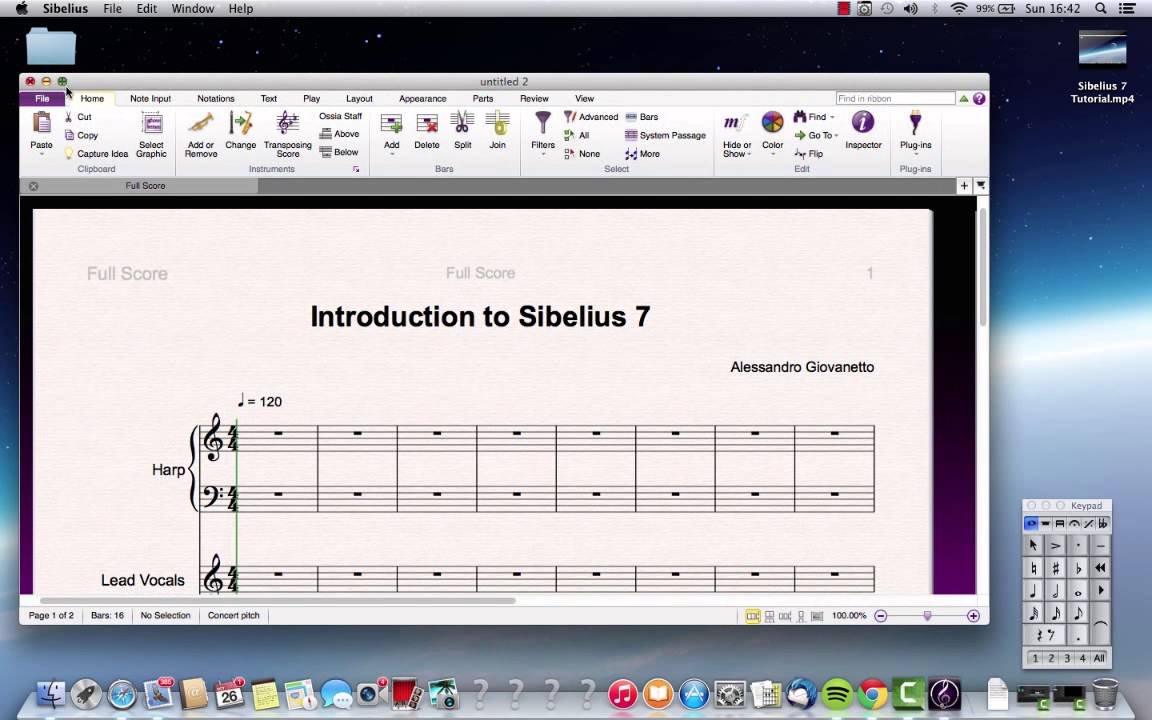Click the Cut button
The width and height of the screenshot is (1152, 720).
78,117
